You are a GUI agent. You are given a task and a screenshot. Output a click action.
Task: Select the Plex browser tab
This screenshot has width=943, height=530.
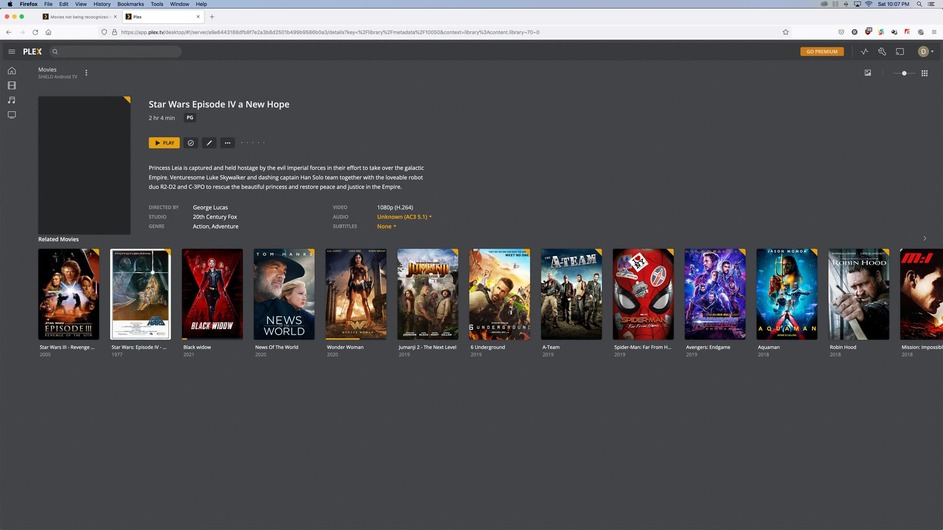click(x=162, y=17)
